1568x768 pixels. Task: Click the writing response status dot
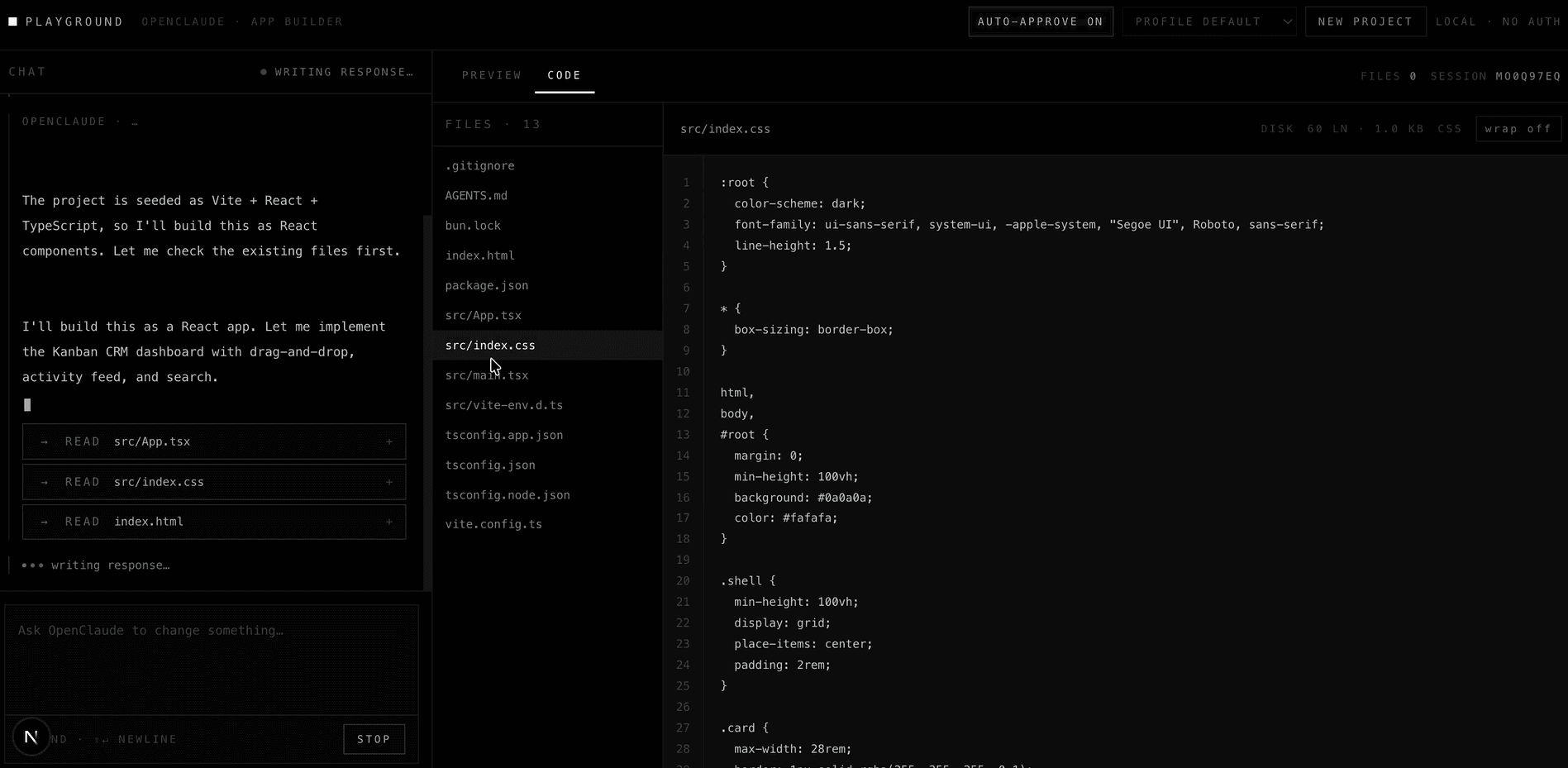click(x=264, y=73)
